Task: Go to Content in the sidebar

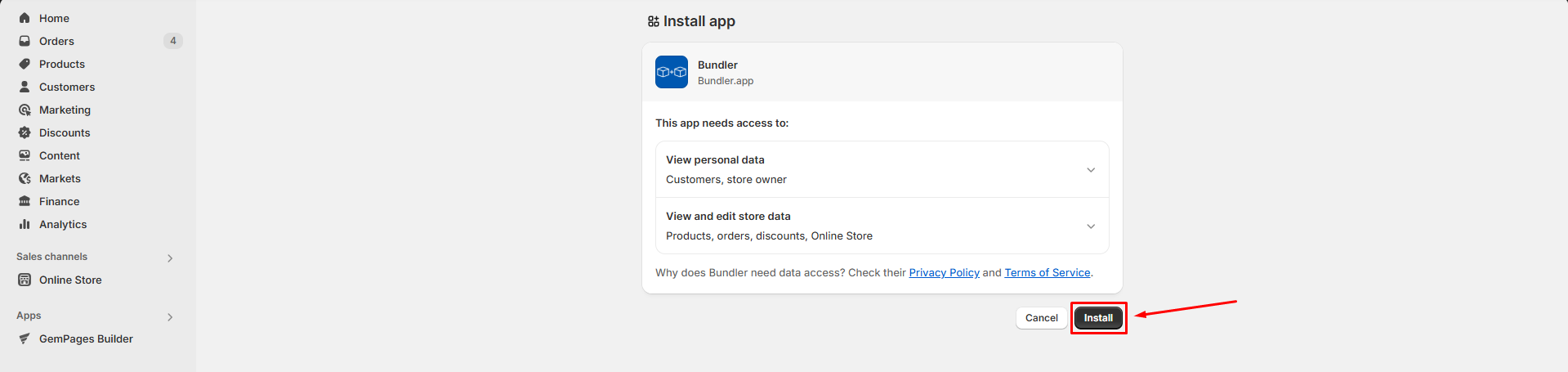Action: [x=60, y=155]
